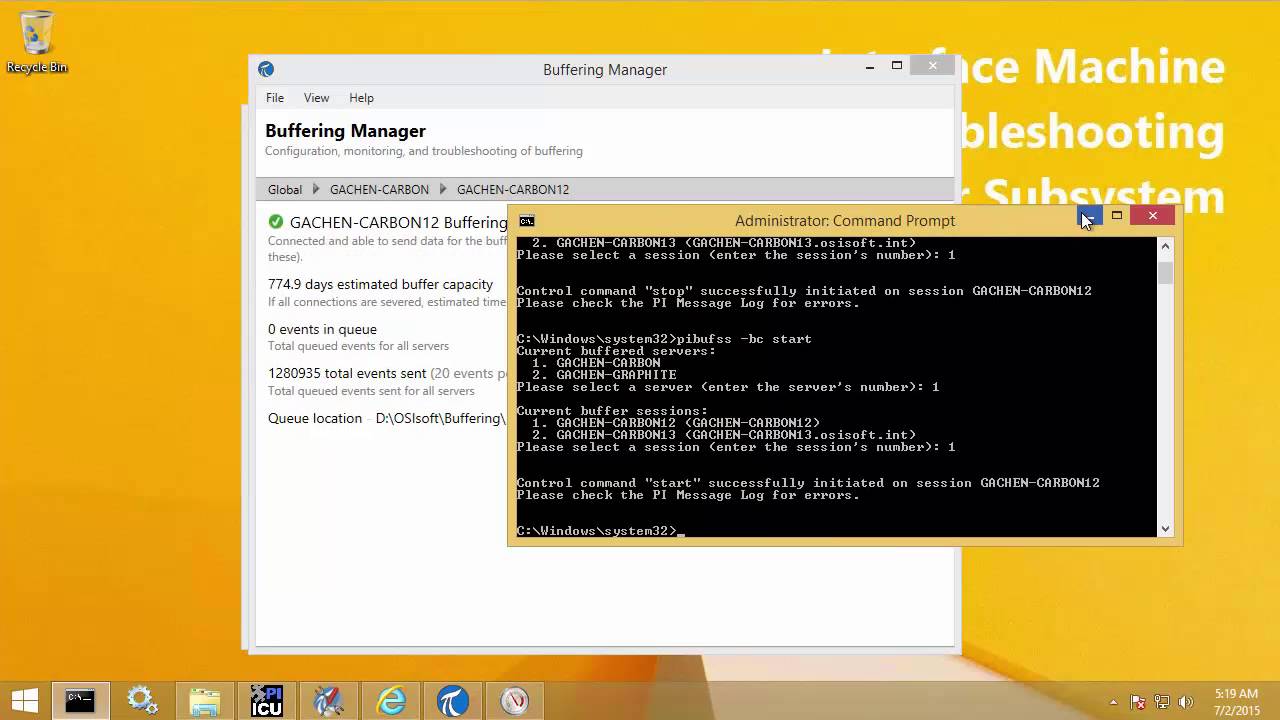Expand the arrow after the Global breadcrumb
The height and width of the screenshot is (720, 1280).
coord(316,189)
